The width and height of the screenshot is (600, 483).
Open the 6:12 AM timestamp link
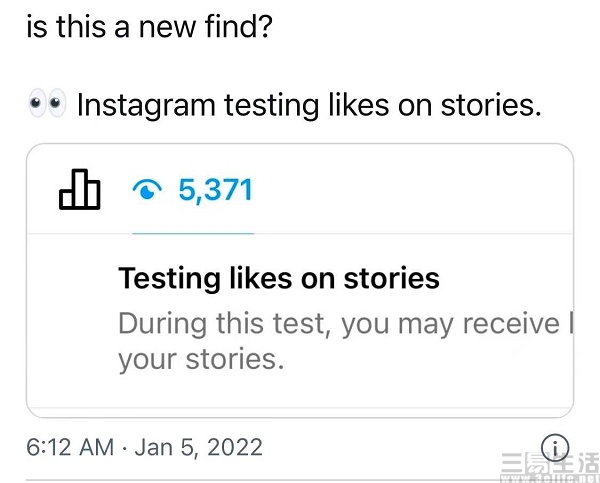(x=70, y=447)
